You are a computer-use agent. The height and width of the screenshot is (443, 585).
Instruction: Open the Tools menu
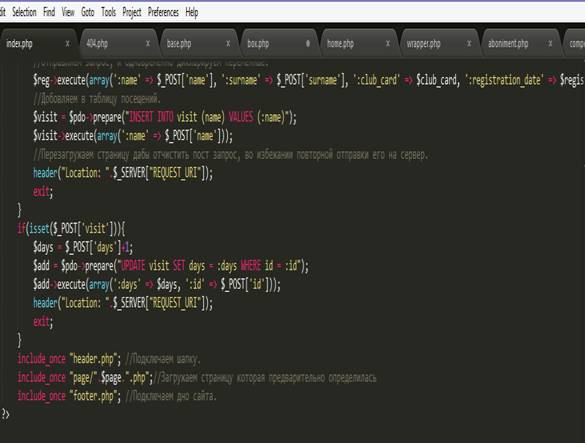(x=109, y=12)
